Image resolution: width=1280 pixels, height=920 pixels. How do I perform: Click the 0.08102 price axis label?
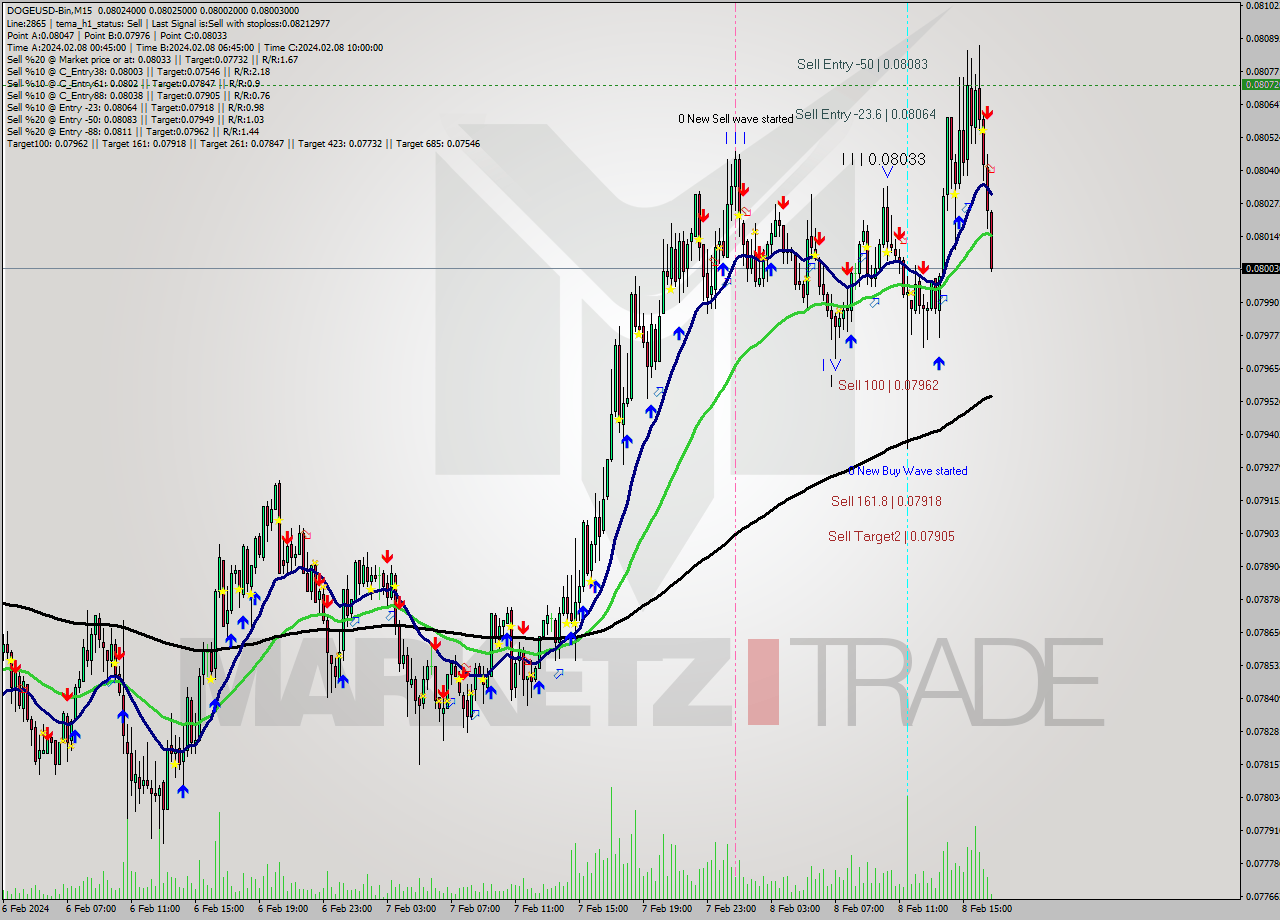[1262, 5]
